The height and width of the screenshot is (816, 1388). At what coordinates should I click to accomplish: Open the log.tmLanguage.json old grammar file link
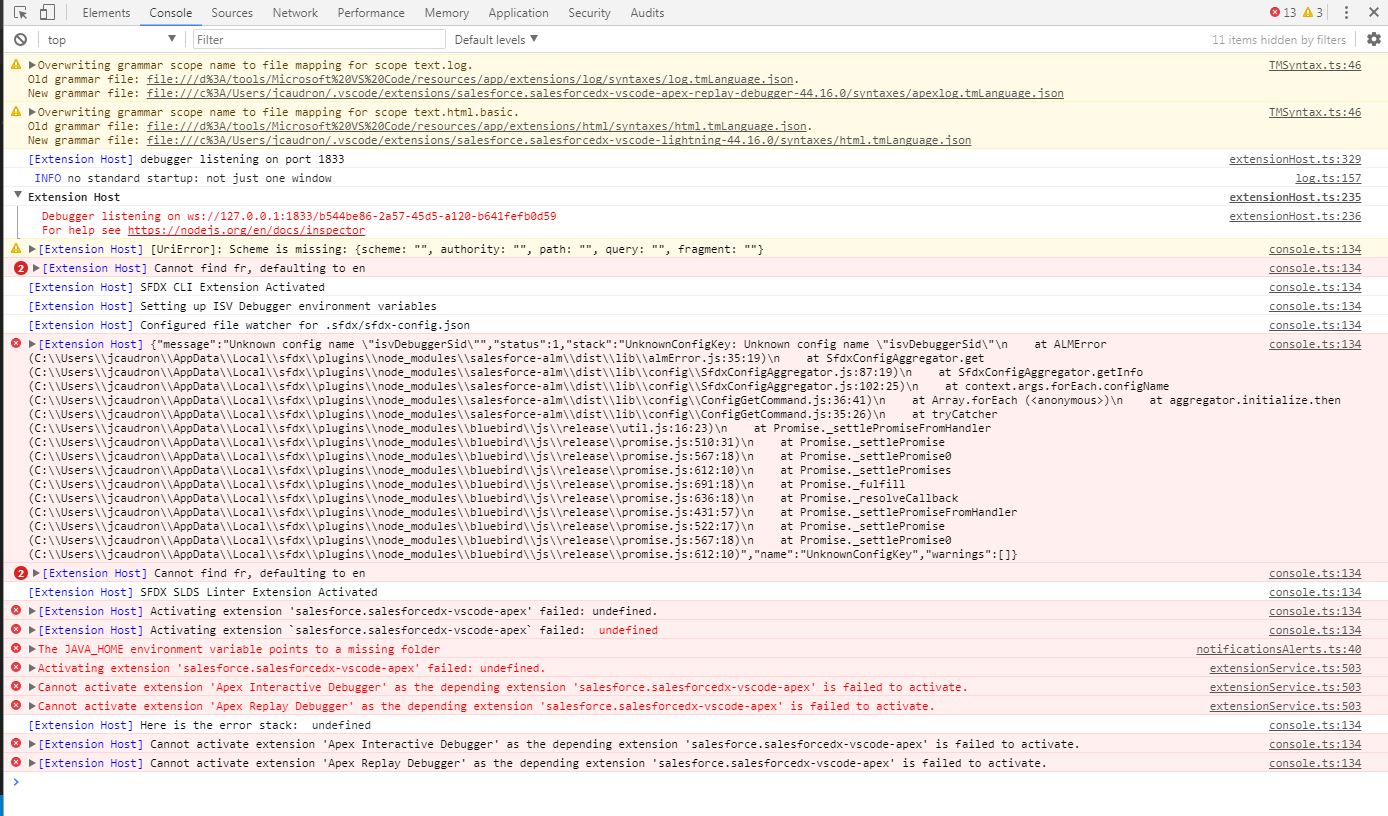pos(471,79)
